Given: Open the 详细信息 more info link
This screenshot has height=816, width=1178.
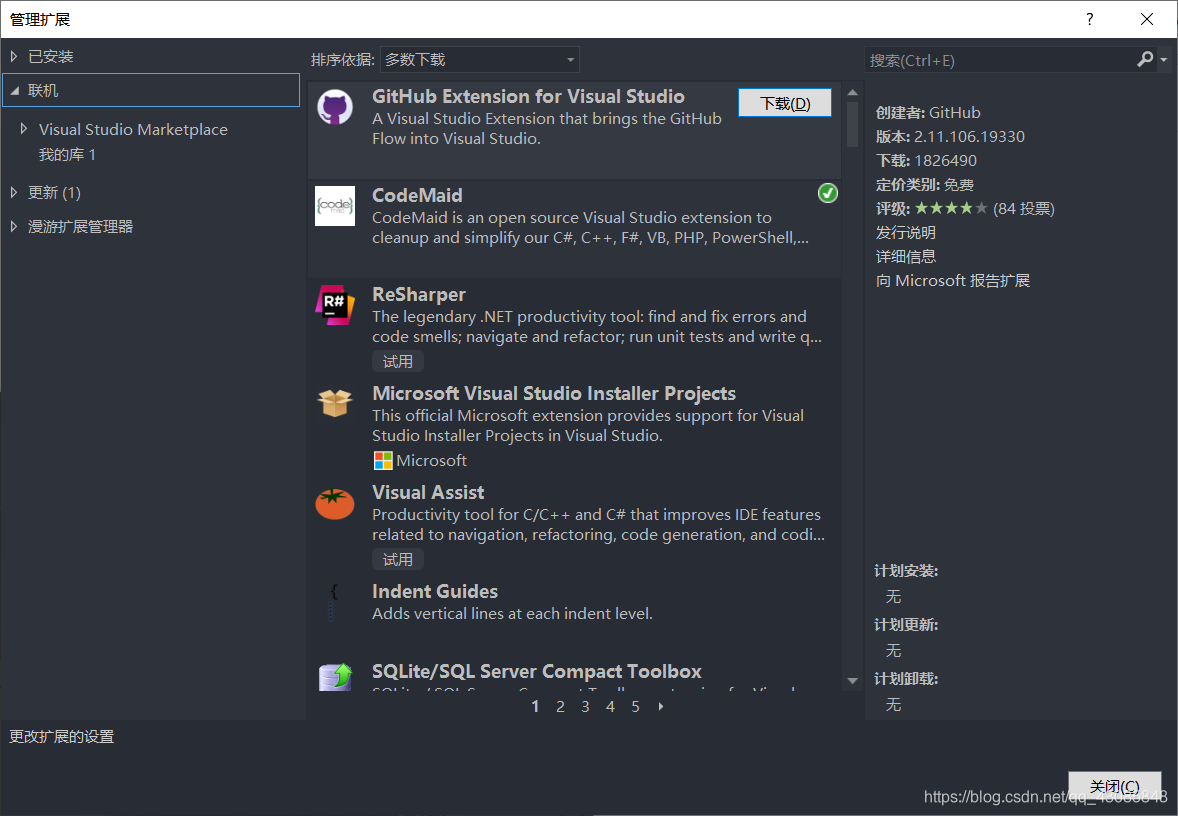Looking at the screenshot, I should (905, 256).
